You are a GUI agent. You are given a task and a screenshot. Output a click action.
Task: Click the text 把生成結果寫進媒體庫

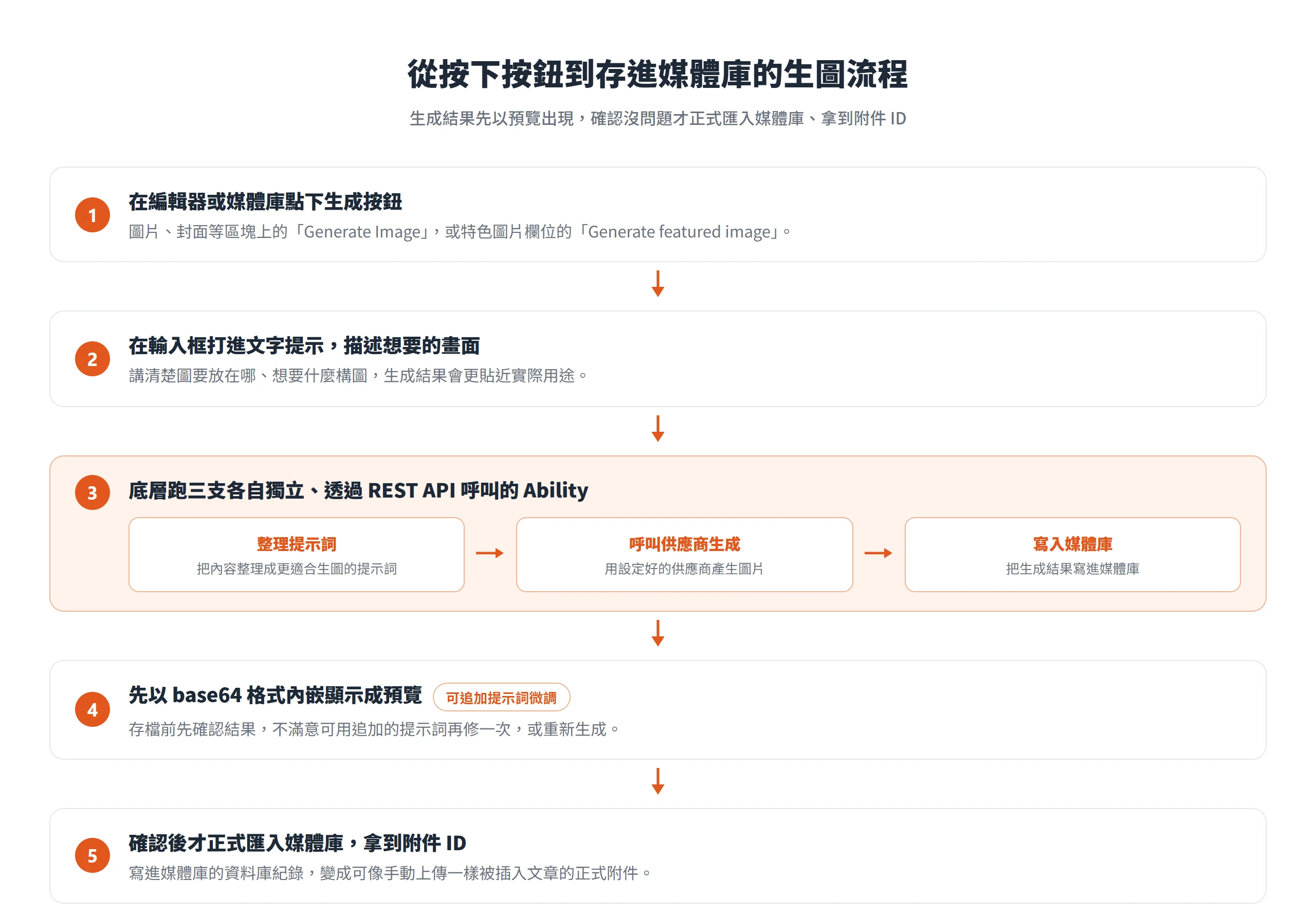pos(1072,569)
